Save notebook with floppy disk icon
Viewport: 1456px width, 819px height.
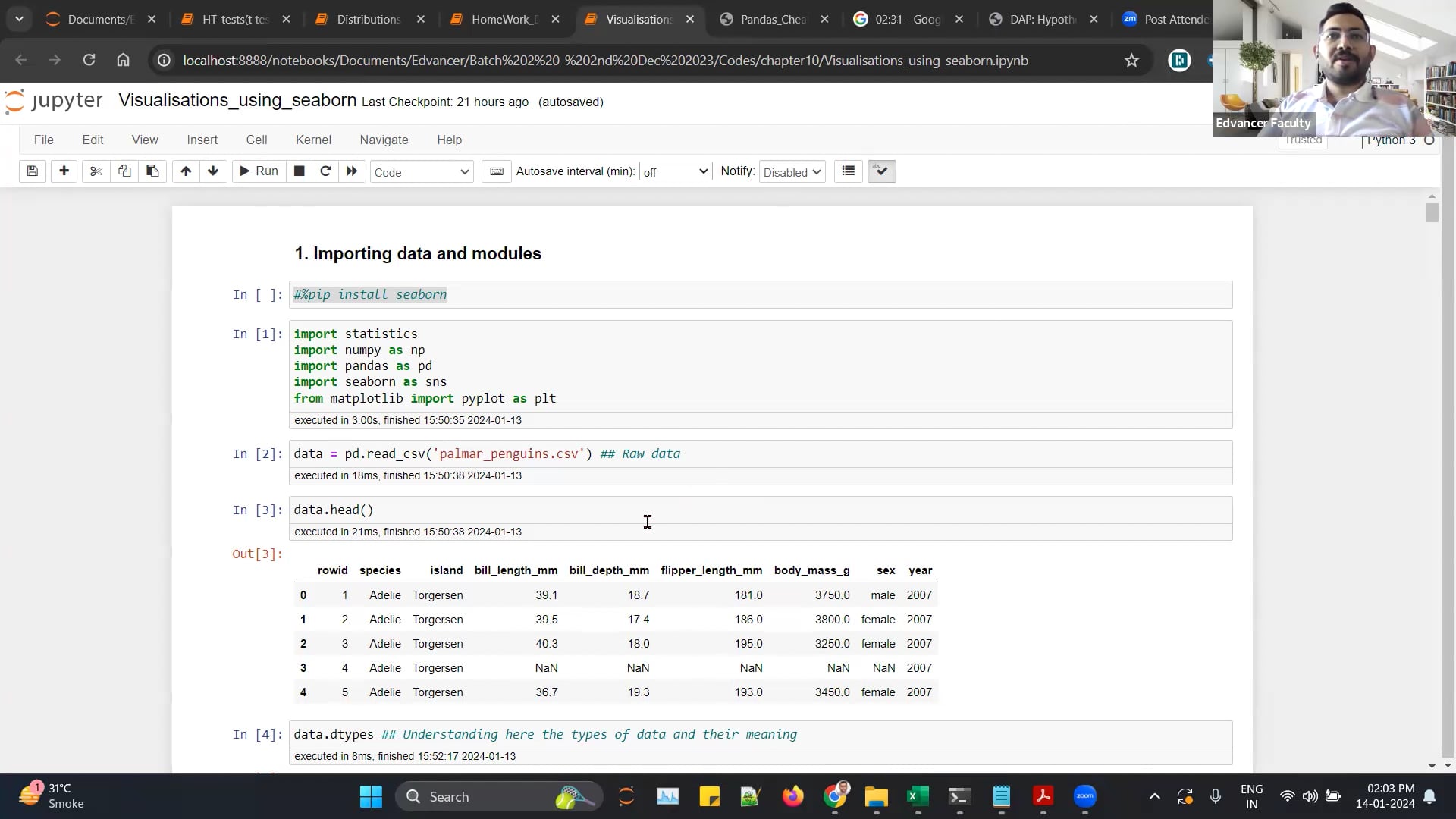point(32,171)
